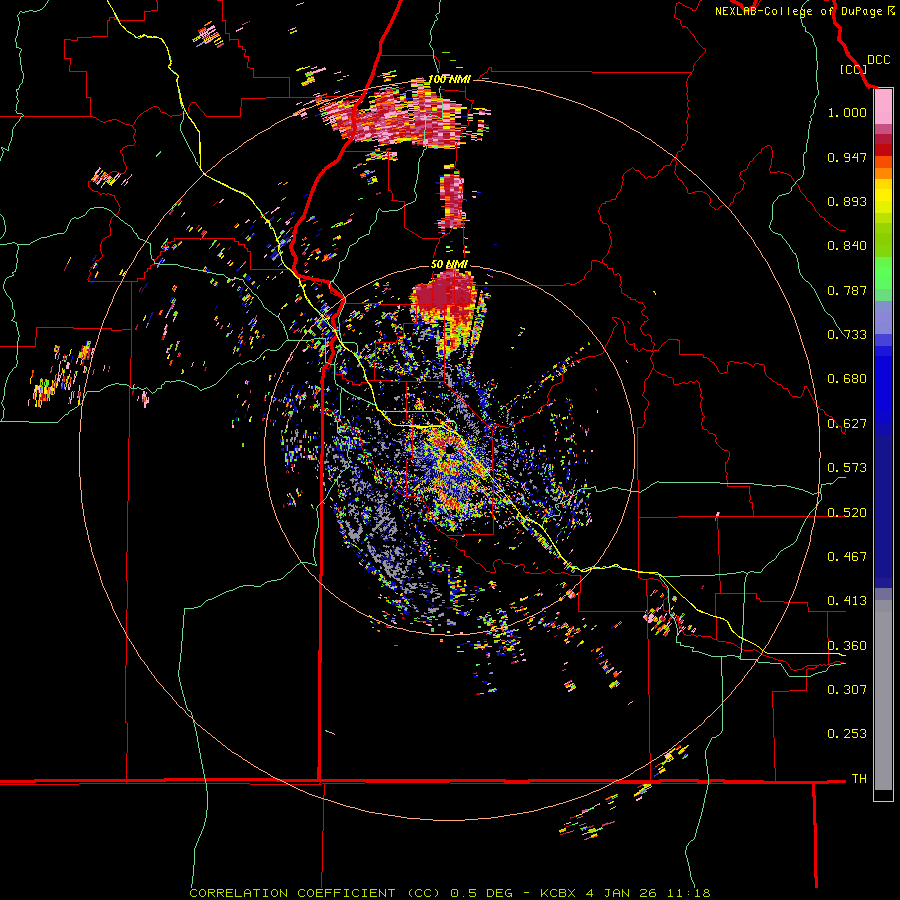Click the KCBX station identifier in caption
Screen dimensions: 900x900
coord(557,893)
